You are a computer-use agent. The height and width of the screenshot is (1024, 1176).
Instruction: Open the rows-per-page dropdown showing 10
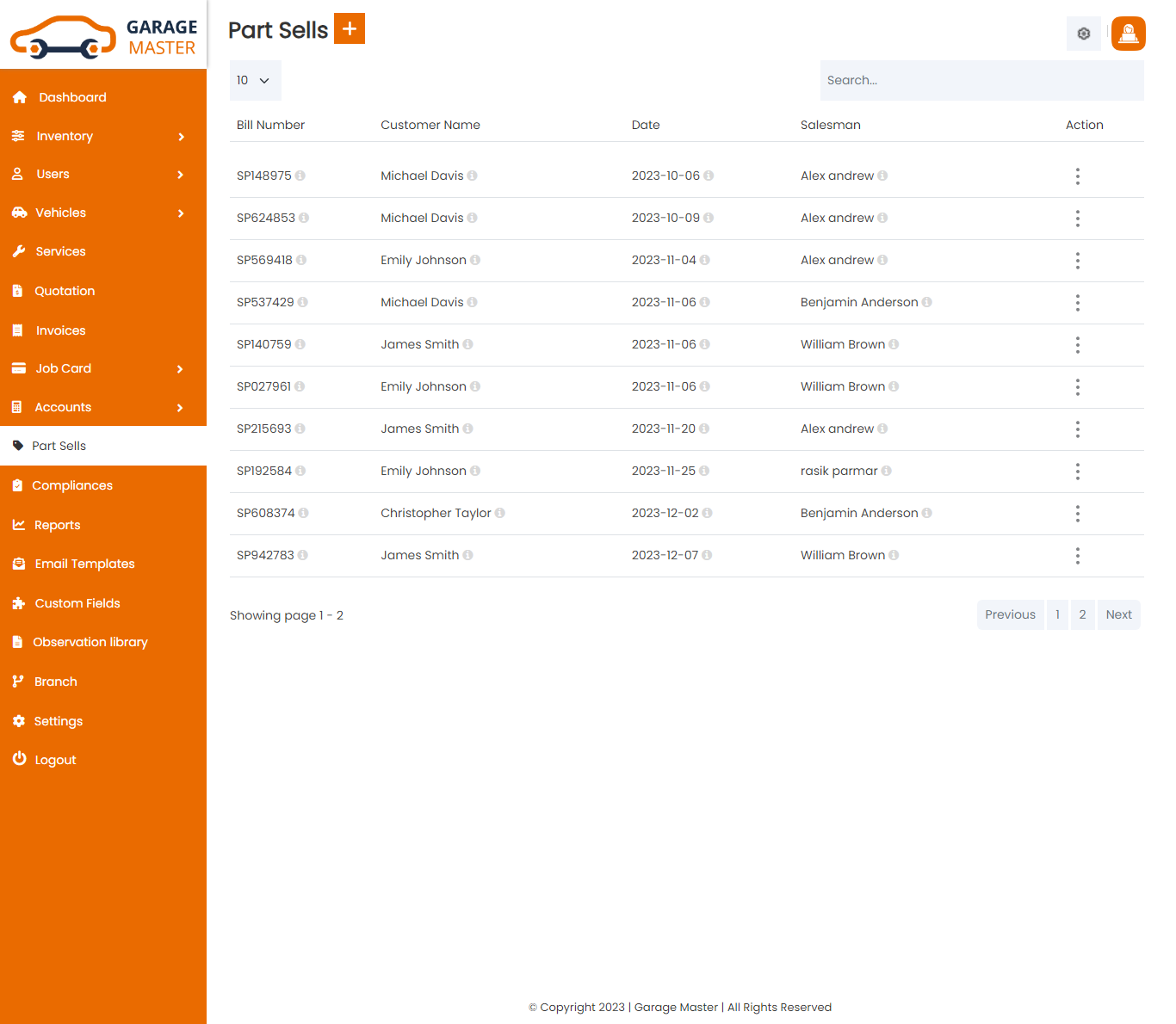[255, 81]
